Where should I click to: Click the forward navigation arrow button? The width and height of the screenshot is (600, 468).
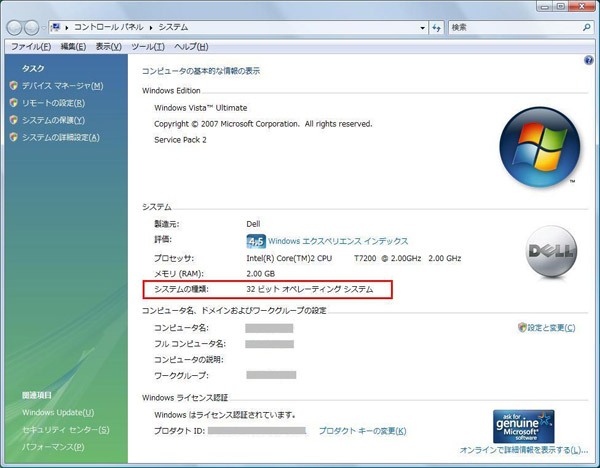pyautogui.click(x=31, y=28)
